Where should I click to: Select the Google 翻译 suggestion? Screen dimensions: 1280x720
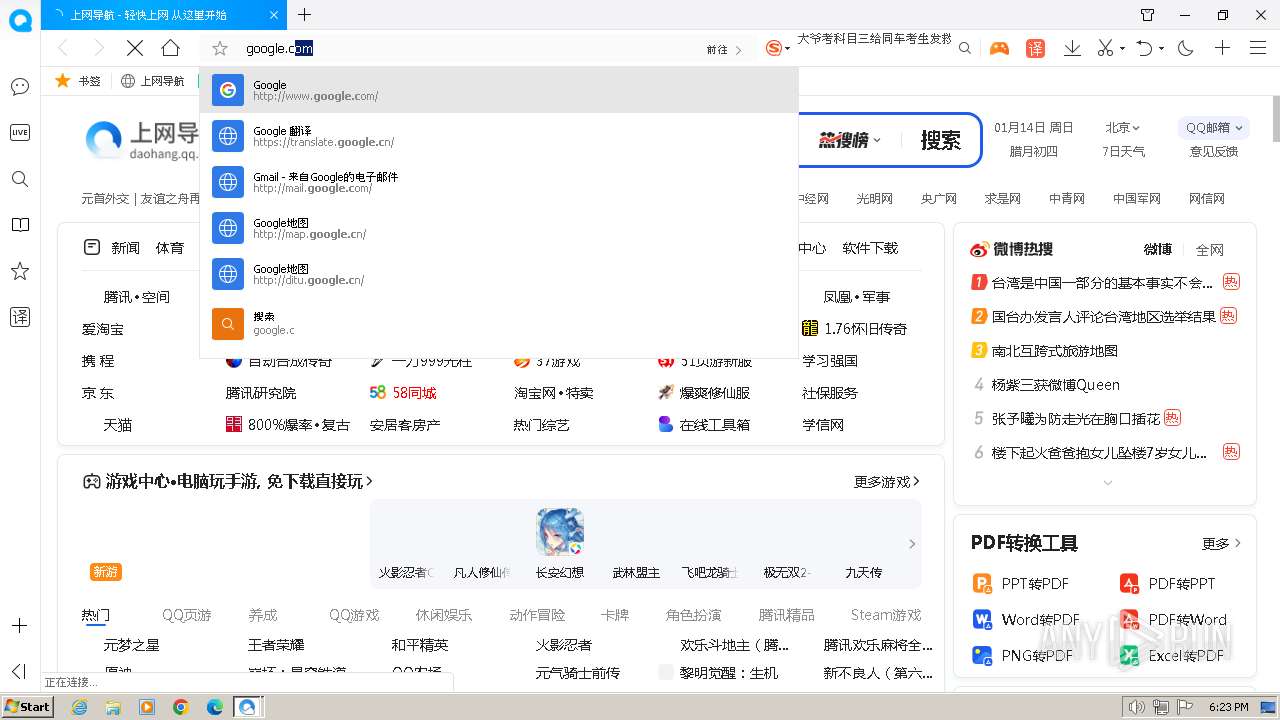point(499,136)
